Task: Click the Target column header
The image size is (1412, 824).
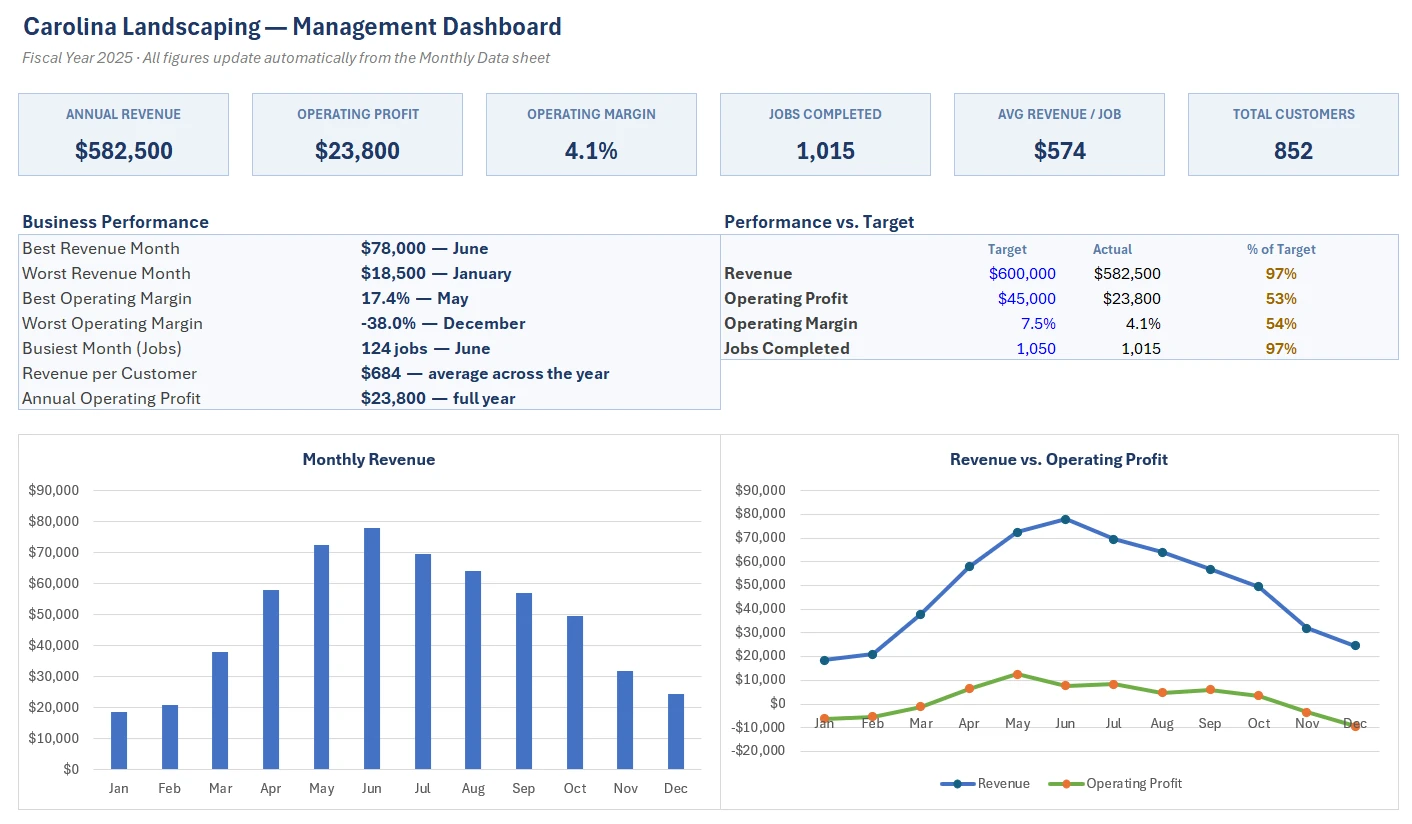Action: point(1007,249)
